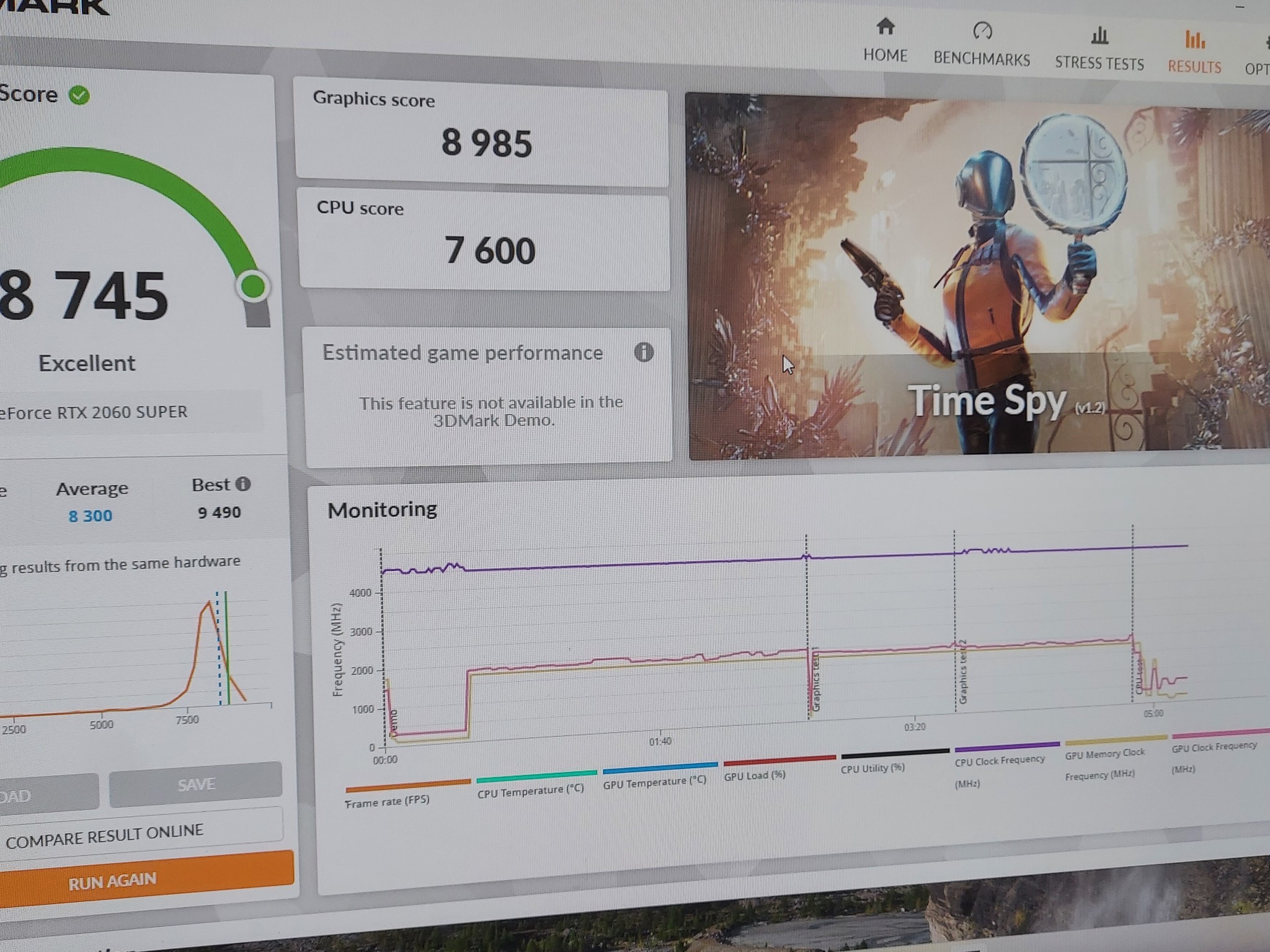
Task: Click the partially visible LOAD button
Action: 49,793
